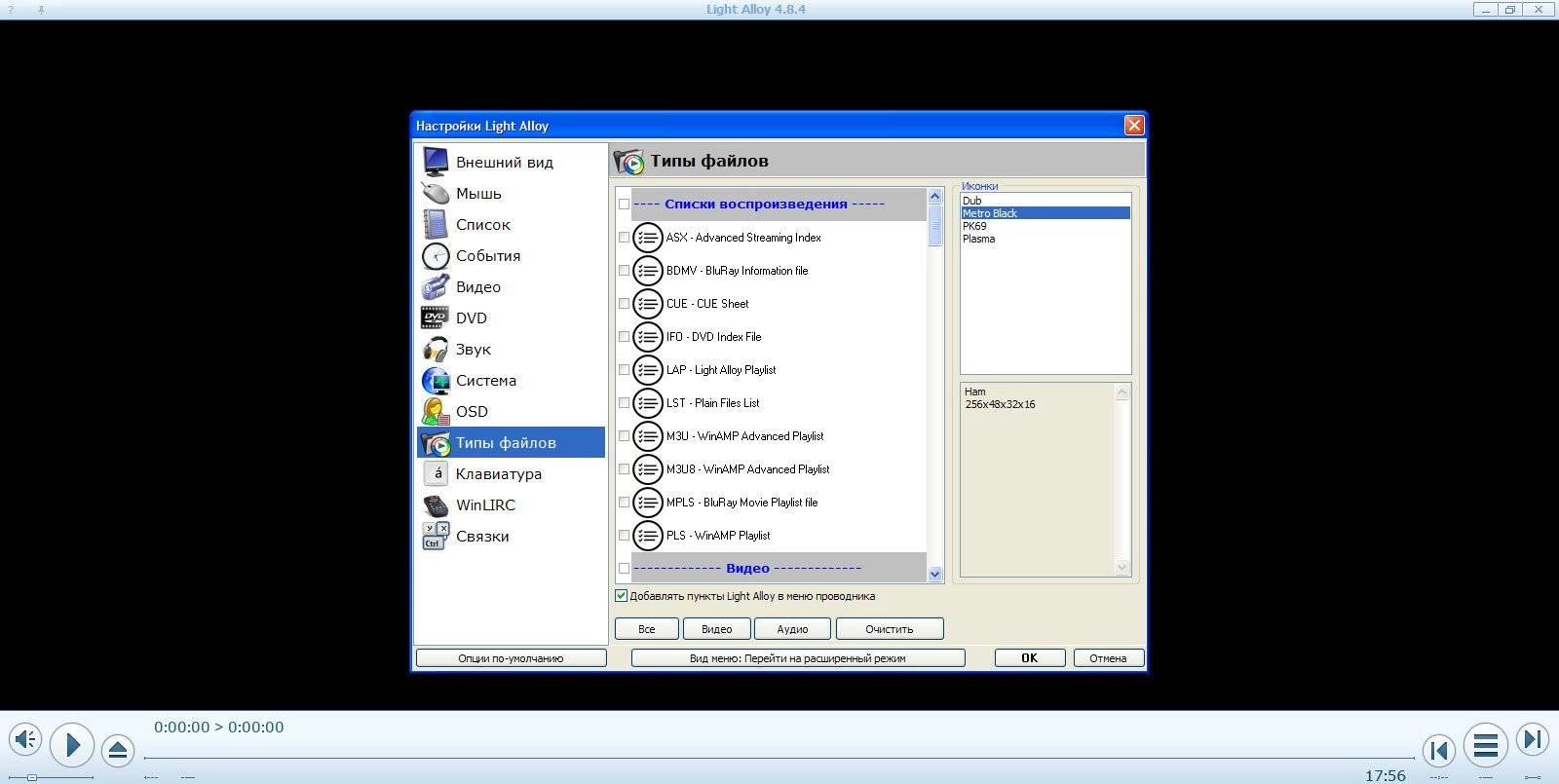Click the LAP Light Alloy Playlist icon
1559x784 pixels.
coord(648,370)
